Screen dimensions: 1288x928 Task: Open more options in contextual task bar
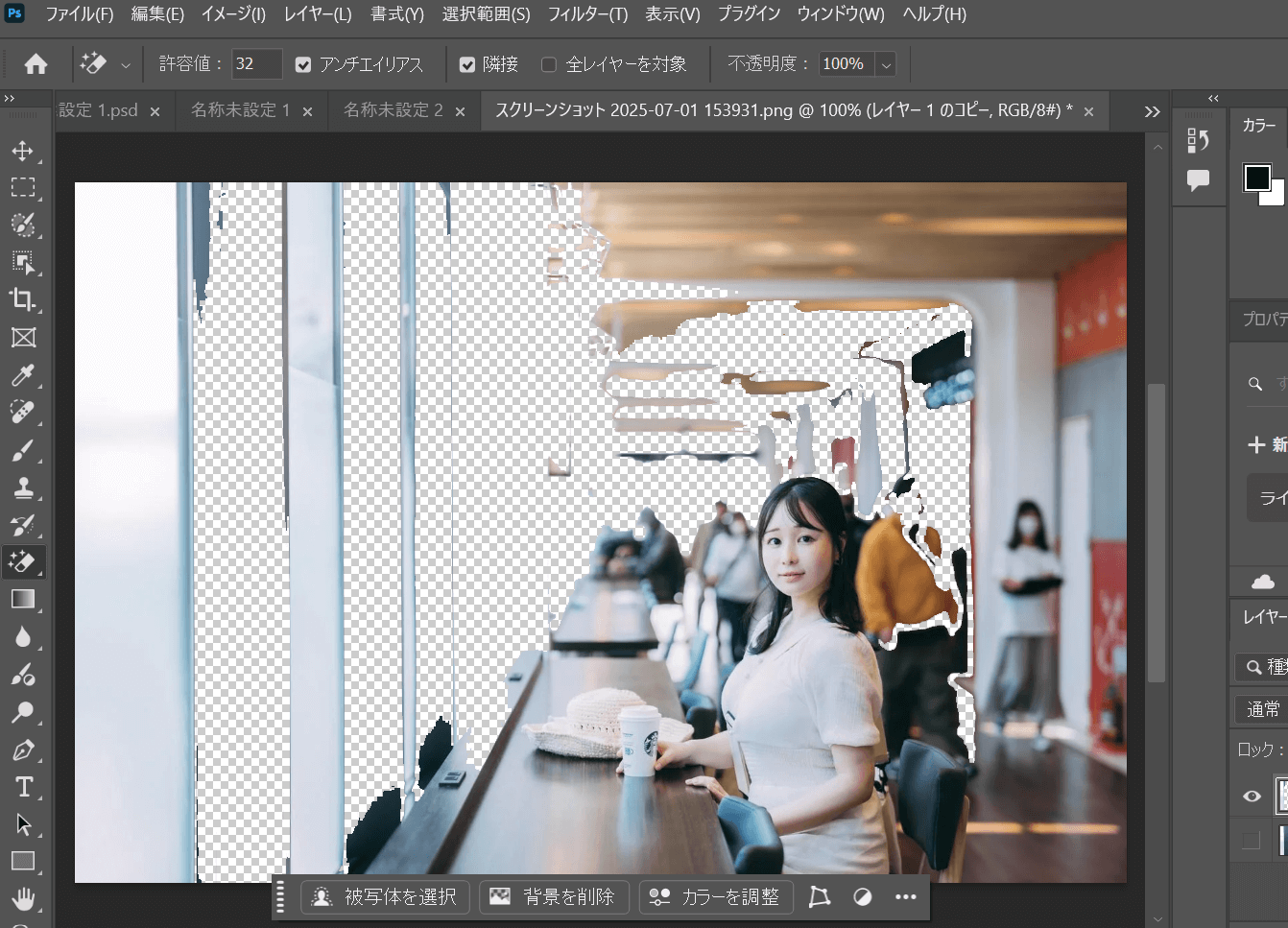tap(905, 896)
